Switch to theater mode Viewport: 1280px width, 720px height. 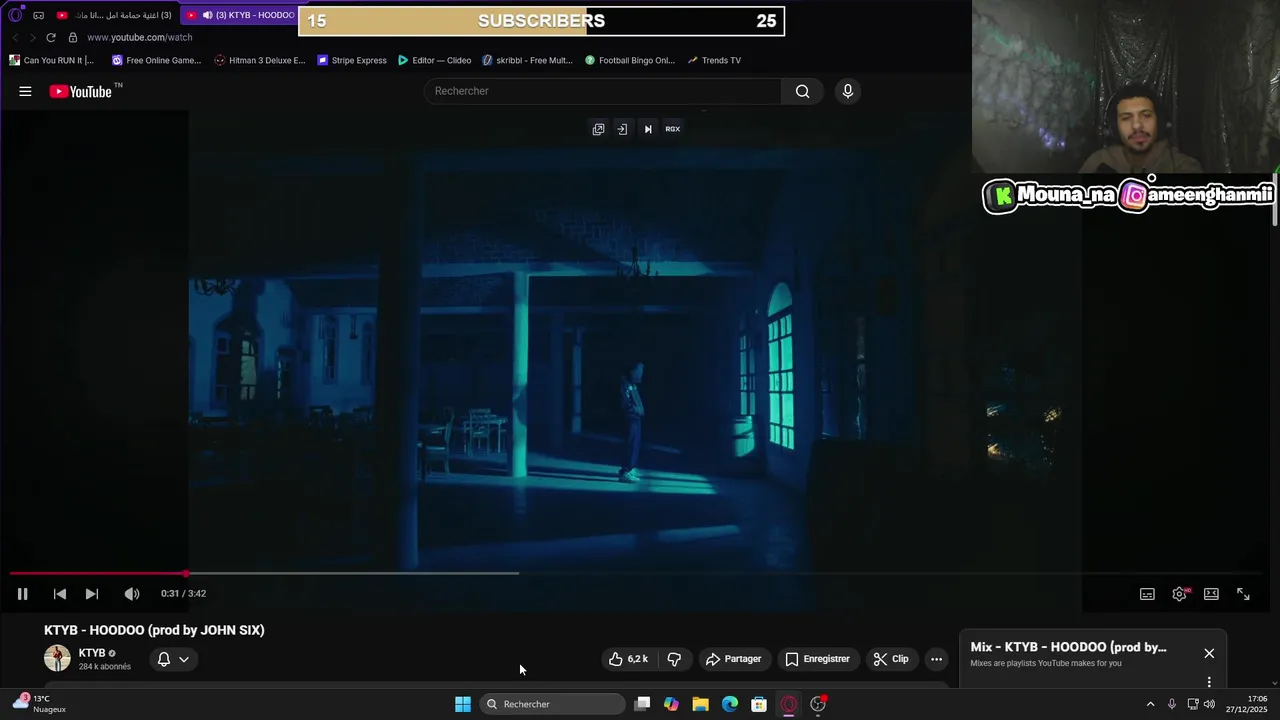(x=1211, y=594)
